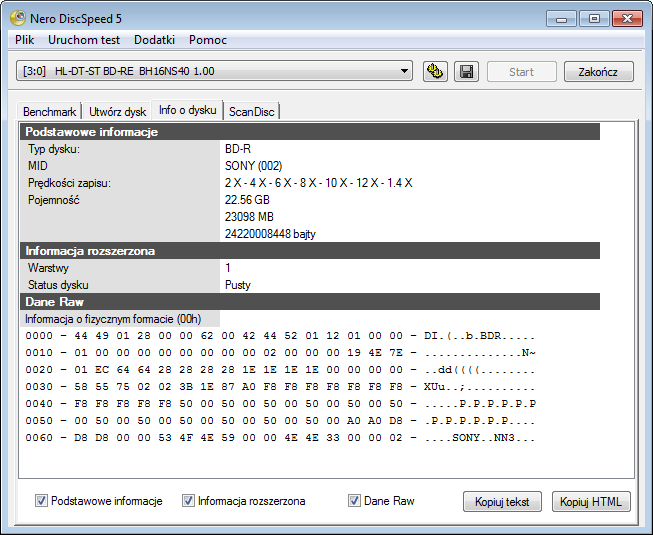Image resolution: width=653 pixels, height=535 pixels.
Task: Click the Podstawowe informacje section header
Action: 310,132
